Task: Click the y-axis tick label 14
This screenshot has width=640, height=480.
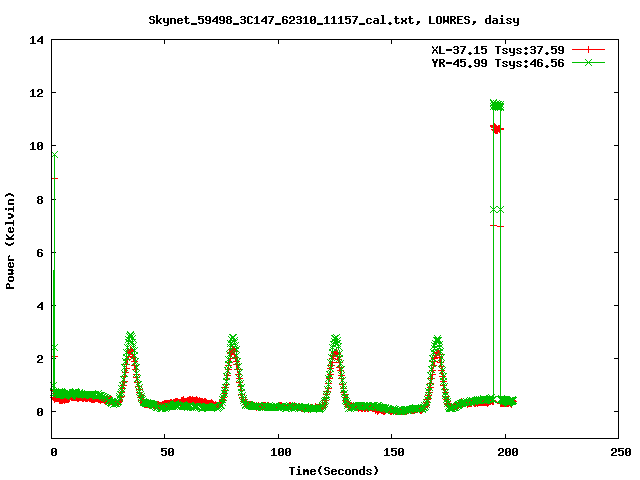Action: tap(37, 40)
